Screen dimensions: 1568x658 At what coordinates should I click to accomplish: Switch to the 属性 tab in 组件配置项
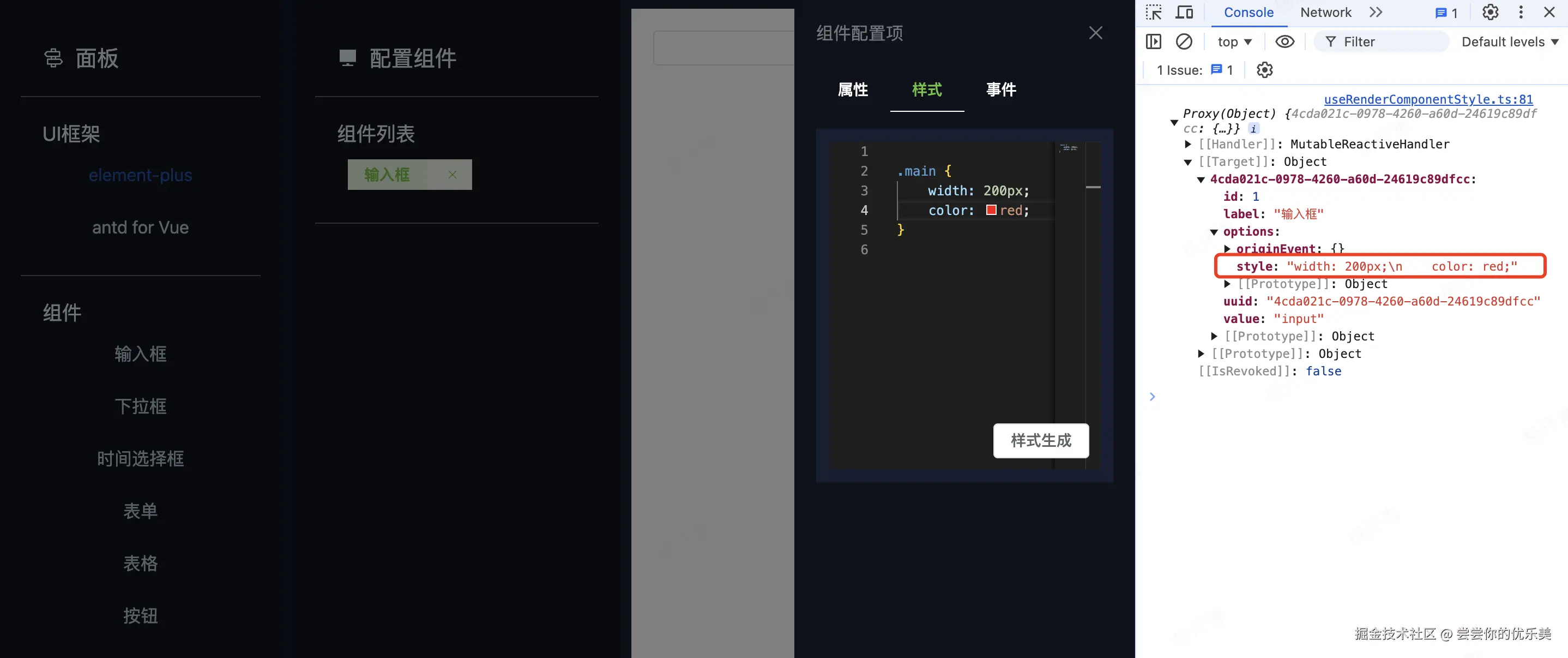point(853,89)
